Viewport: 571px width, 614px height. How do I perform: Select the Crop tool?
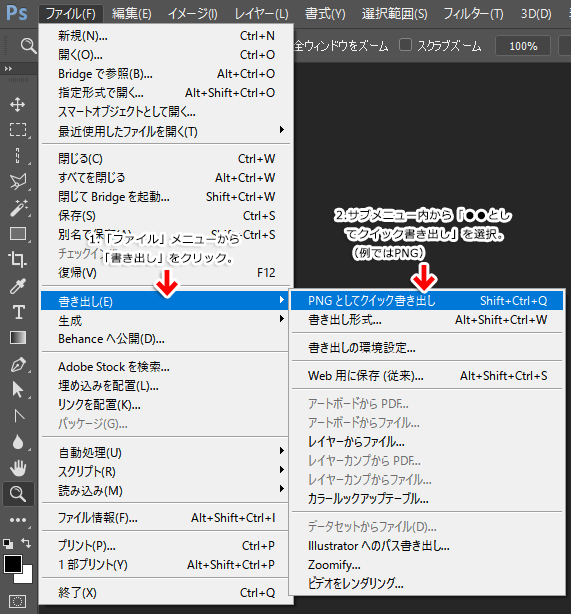point(18,259)
